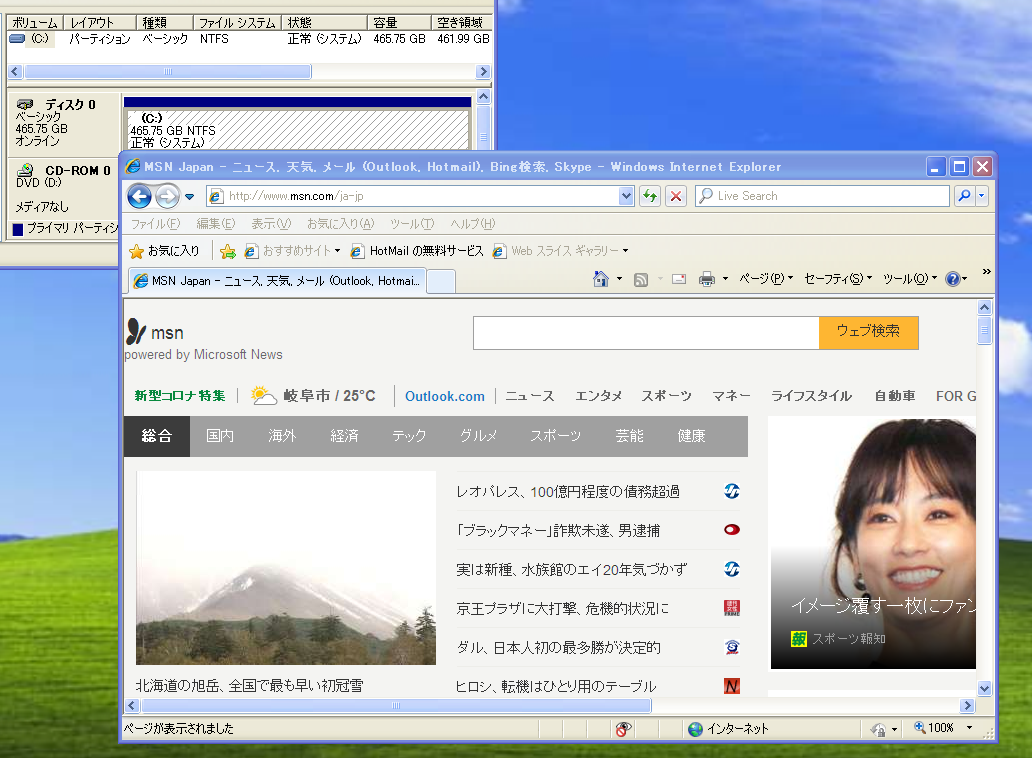Expand print options dropdown arrow
The width and height of the screenshot is (1032, 758).
725,279
